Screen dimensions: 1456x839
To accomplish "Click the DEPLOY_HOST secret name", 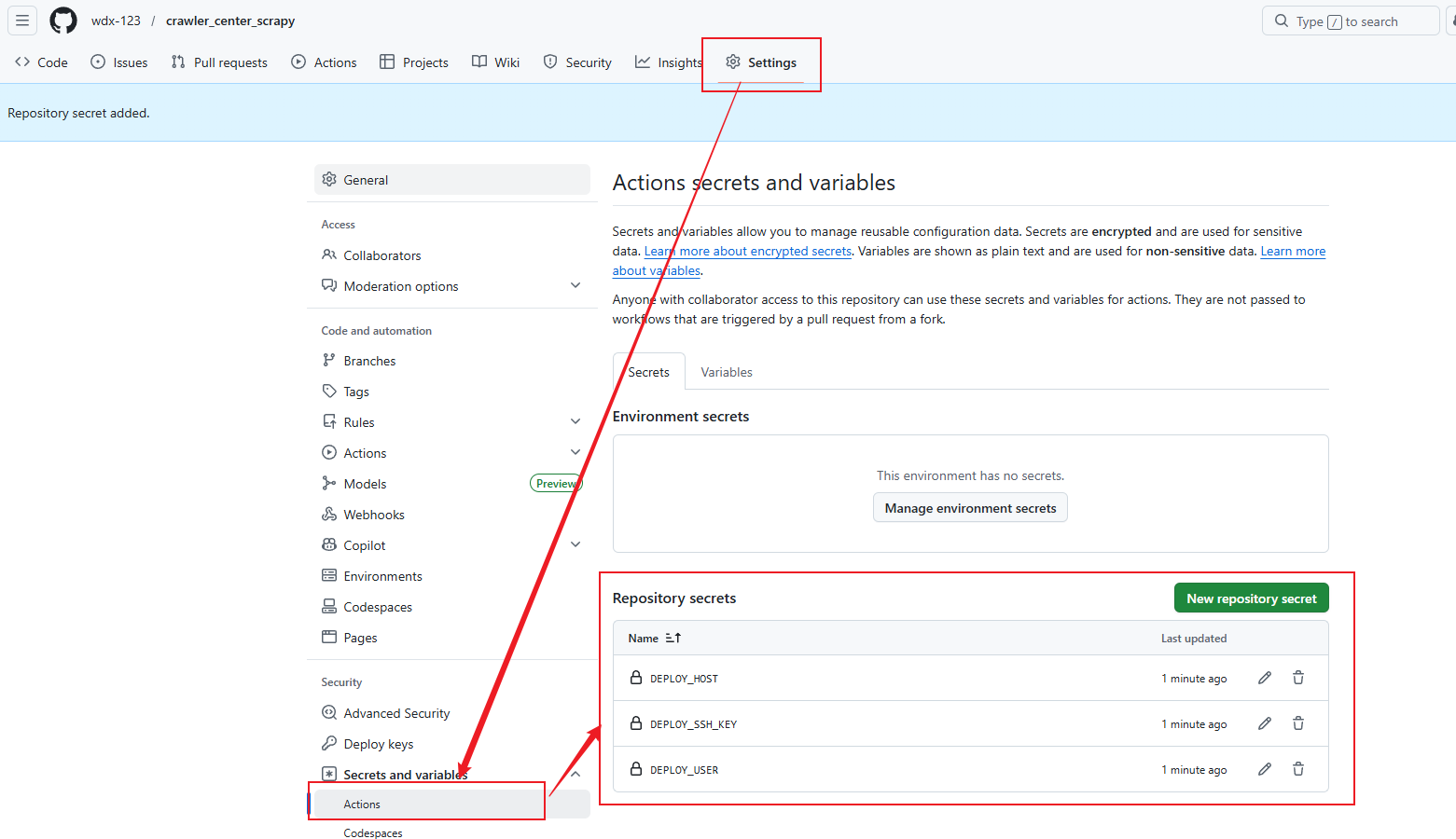I will click(x=684, y=679).
